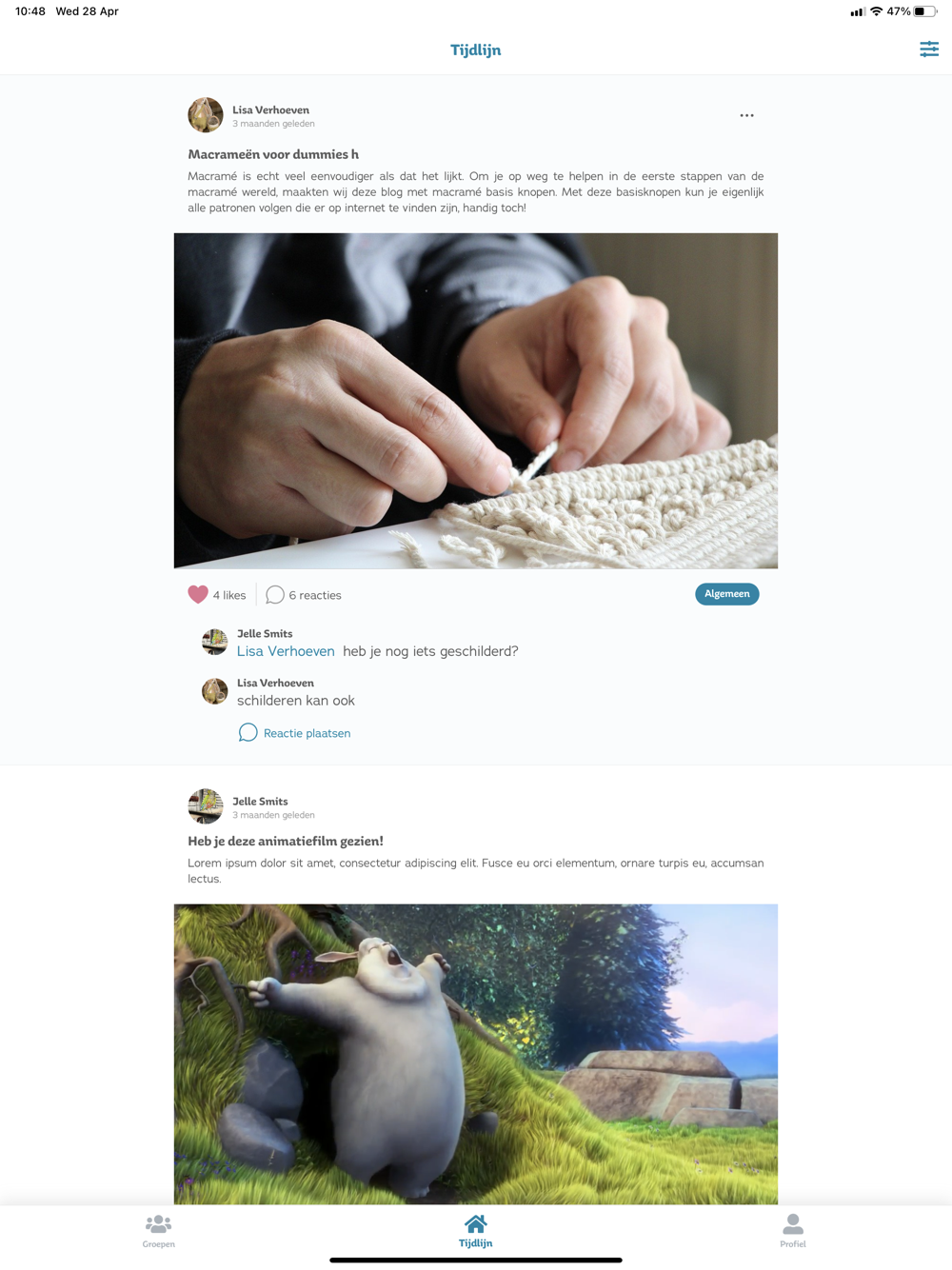
Task: Open Jelle Smits' post avatar
Action: (x=206, y=806)
